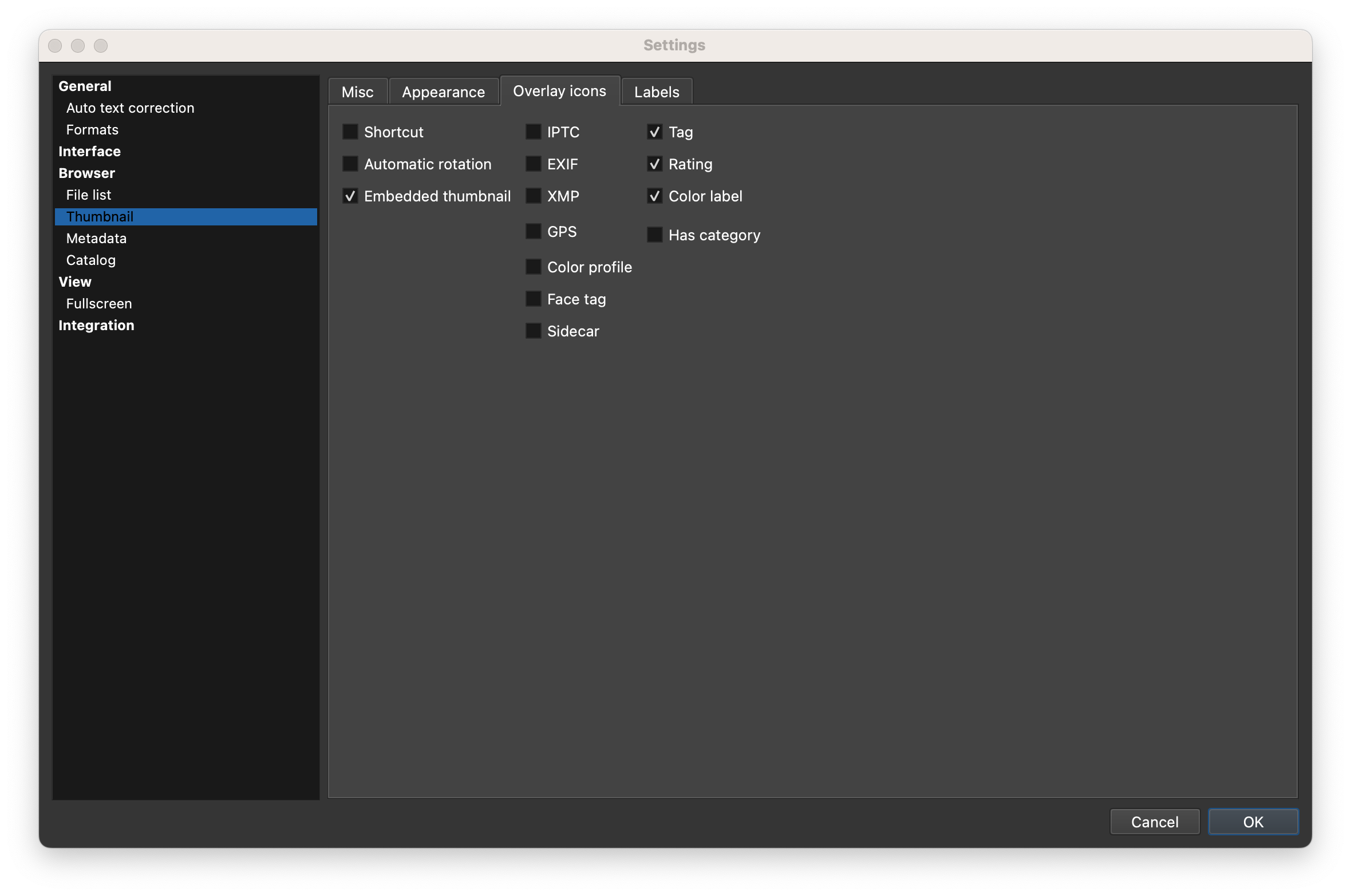Uncheck Embedded thumbnail option
Image resolution: width=1351 pixels, height=896 pixels.
[350, 196]
